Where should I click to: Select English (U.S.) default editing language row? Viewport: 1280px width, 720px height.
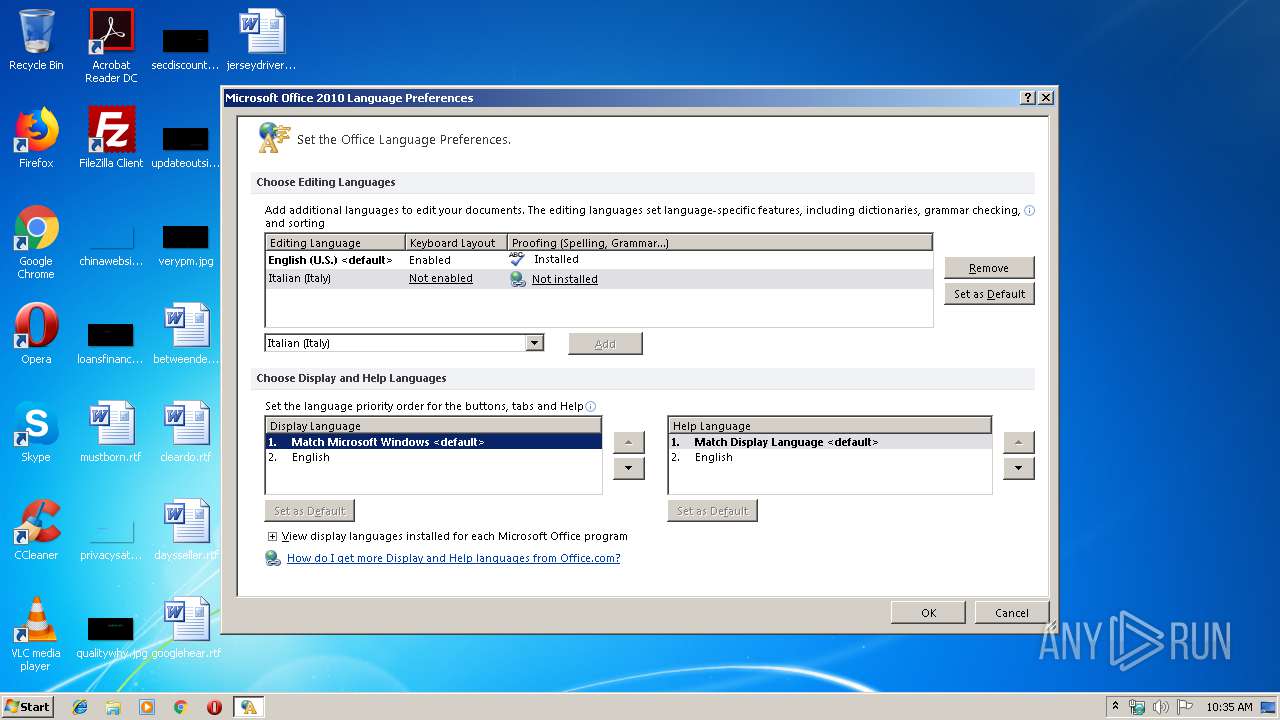click(598, 260)
